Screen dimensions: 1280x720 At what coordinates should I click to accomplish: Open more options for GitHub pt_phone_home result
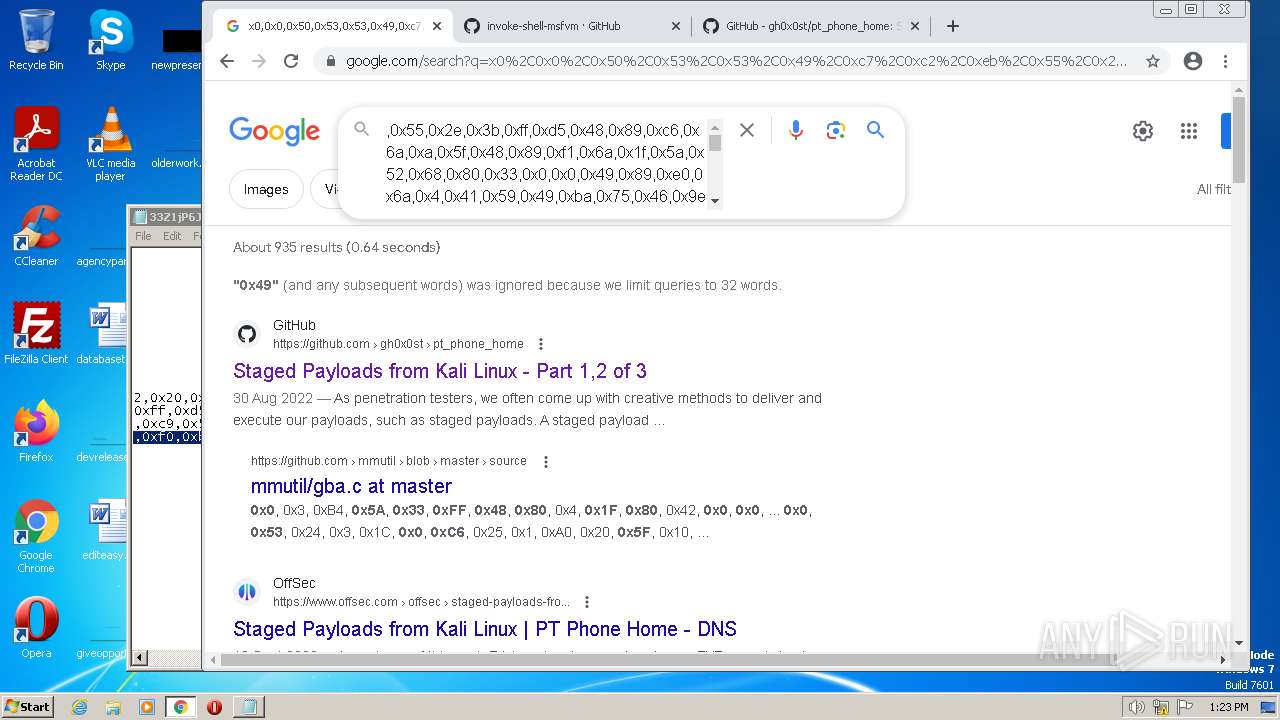541,343
